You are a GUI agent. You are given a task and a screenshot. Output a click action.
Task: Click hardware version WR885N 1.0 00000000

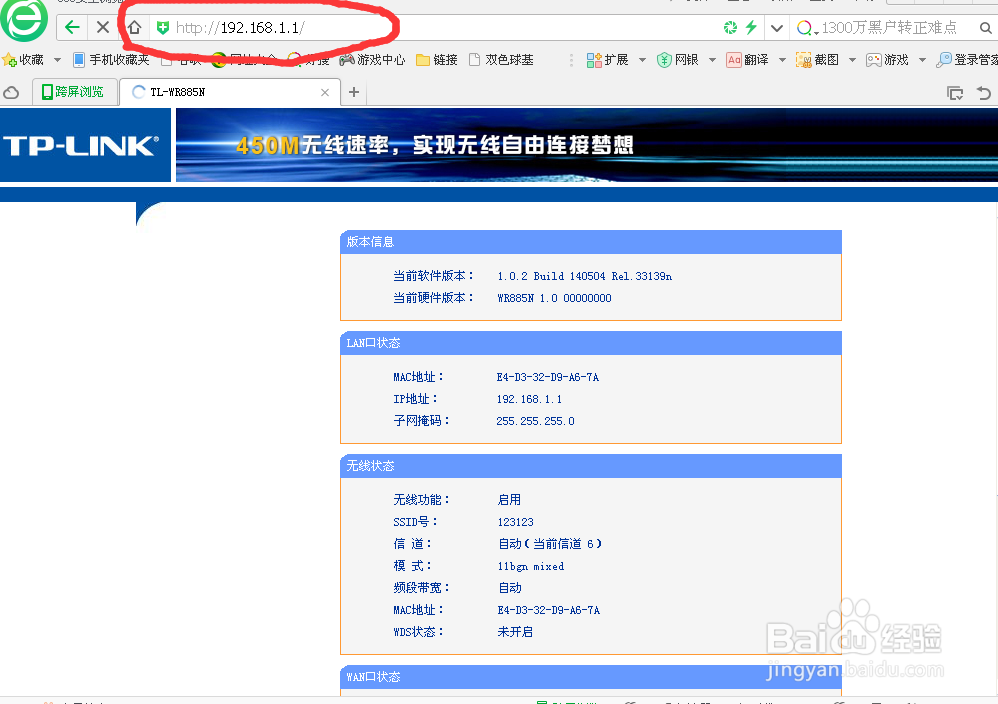(554, 298)
